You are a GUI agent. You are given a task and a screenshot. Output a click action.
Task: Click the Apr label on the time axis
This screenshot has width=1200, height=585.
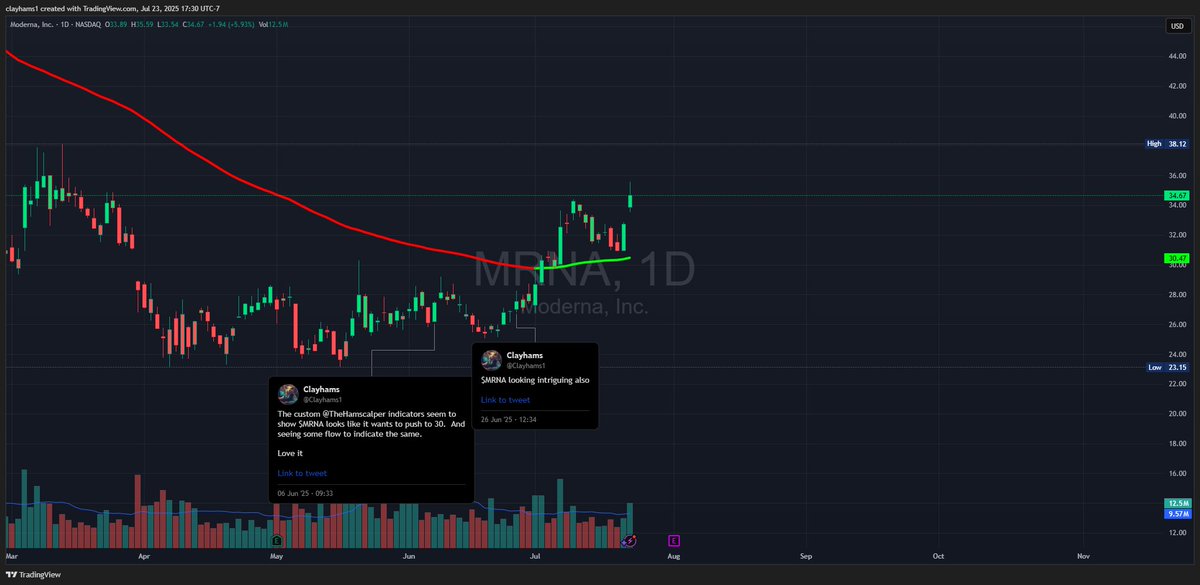pos(144,554)
